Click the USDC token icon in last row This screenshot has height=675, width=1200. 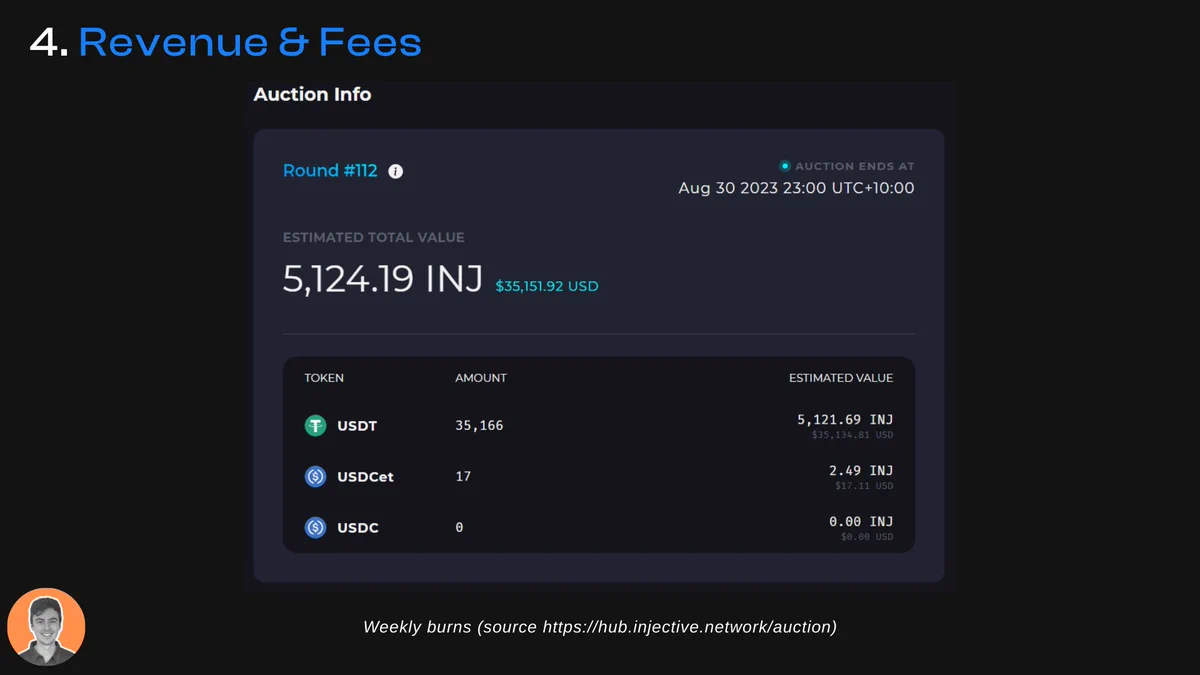pos(315,527)
